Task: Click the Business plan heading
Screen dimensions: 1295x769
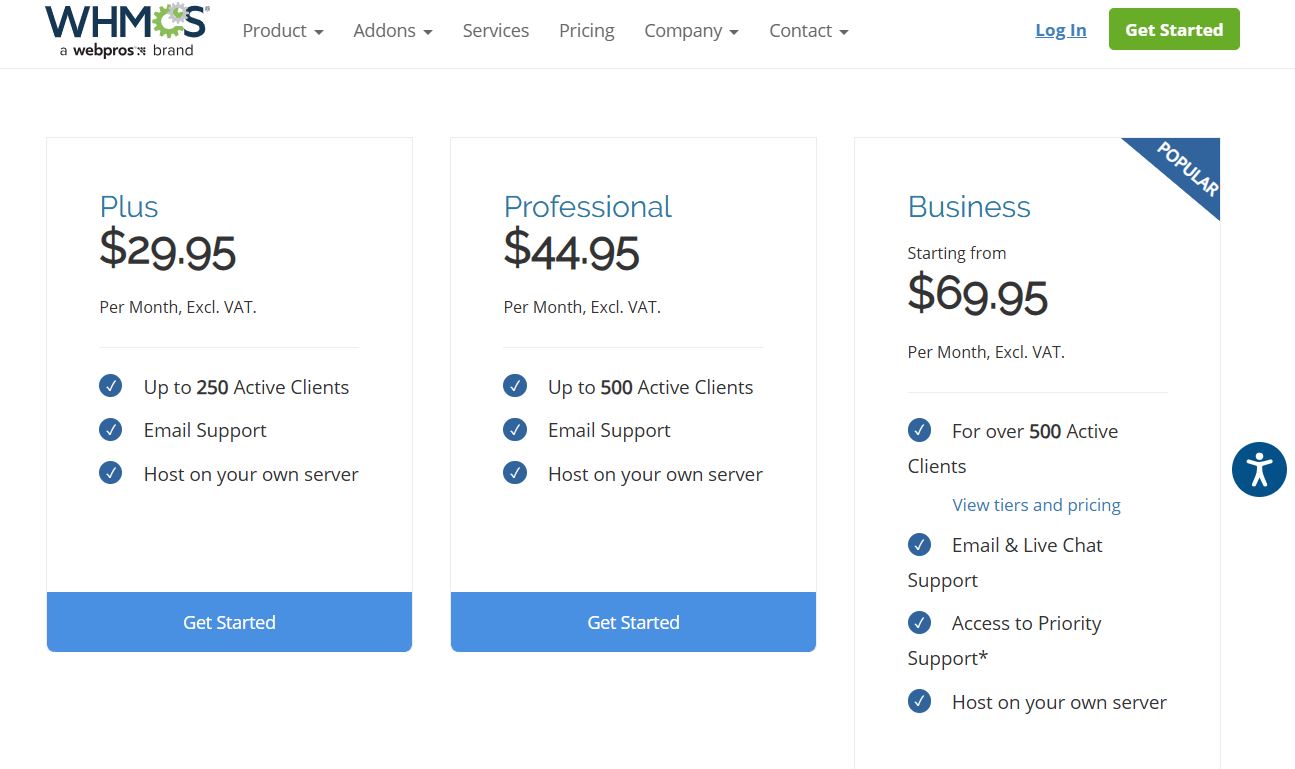Action: pyautogui.click(x=969, y=207)
